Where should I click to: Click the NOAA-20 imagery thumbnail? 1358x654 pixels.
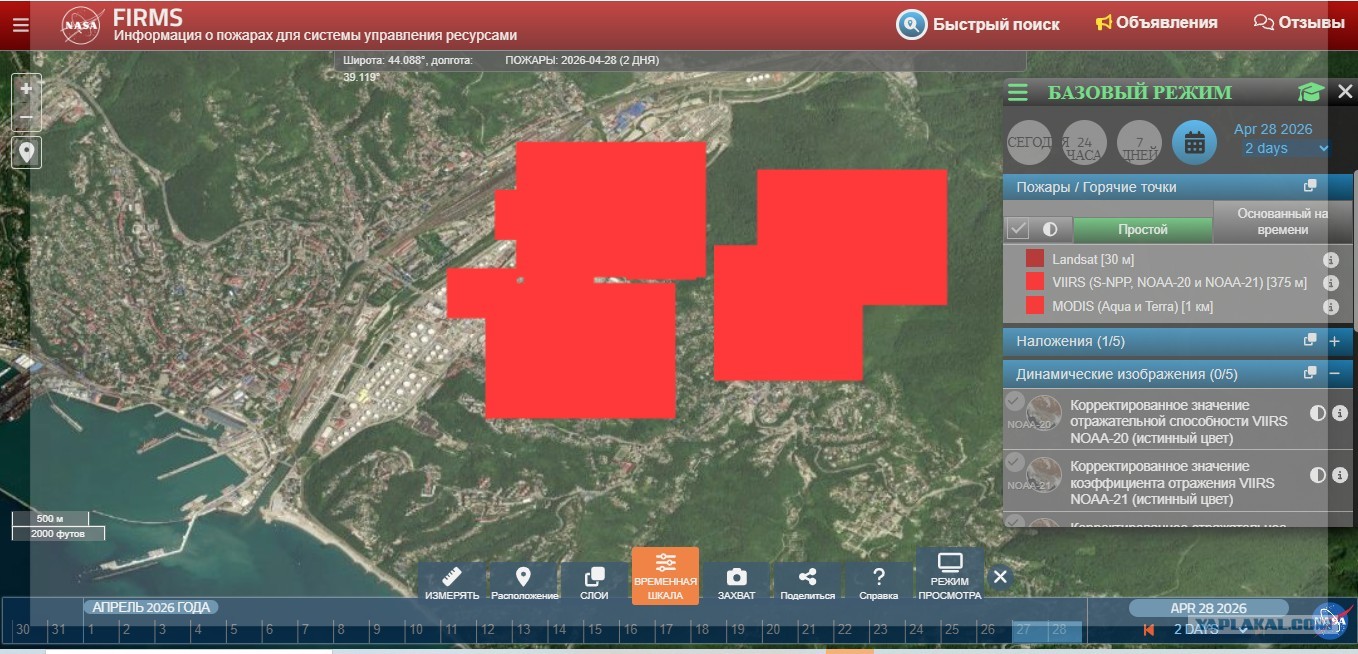(x=1044, y=413)
